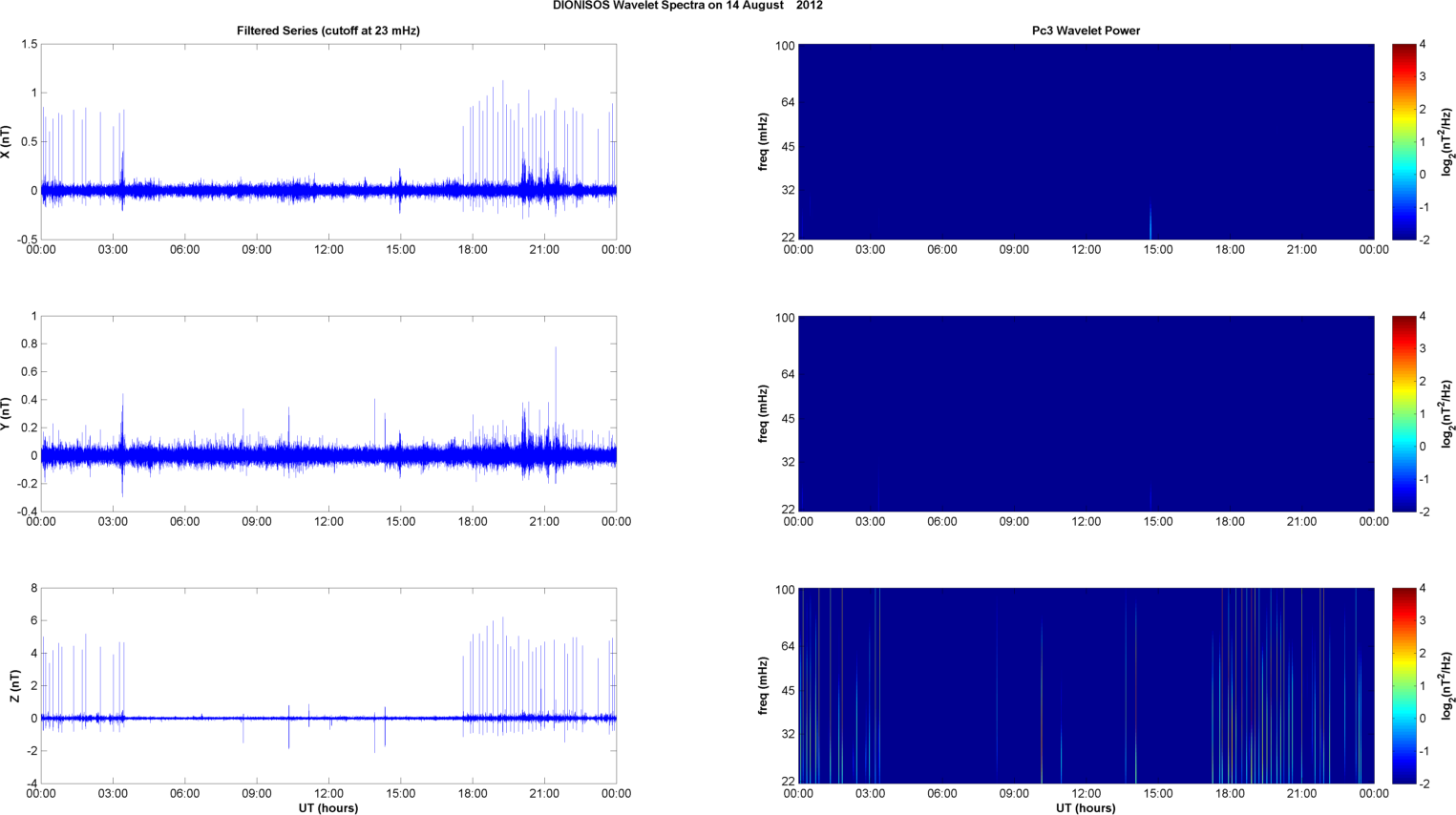Click 'freq (mHz)' label of top spectrogram

[764, 142]
